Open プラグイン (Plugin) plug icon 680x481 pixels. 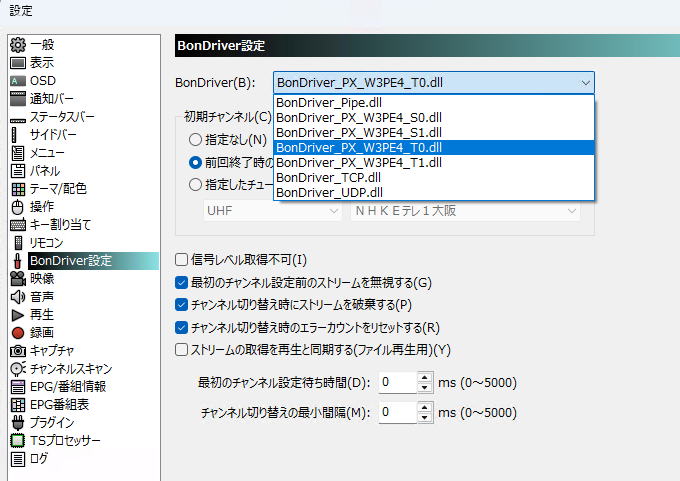[17, 422]
